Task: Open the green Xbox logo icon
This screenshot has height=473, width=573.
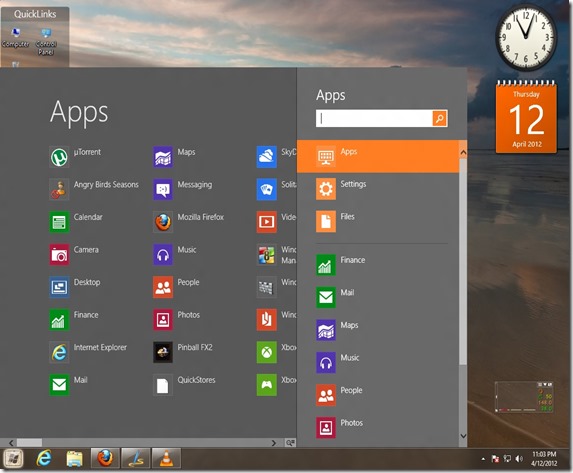Action: point(267,352)
